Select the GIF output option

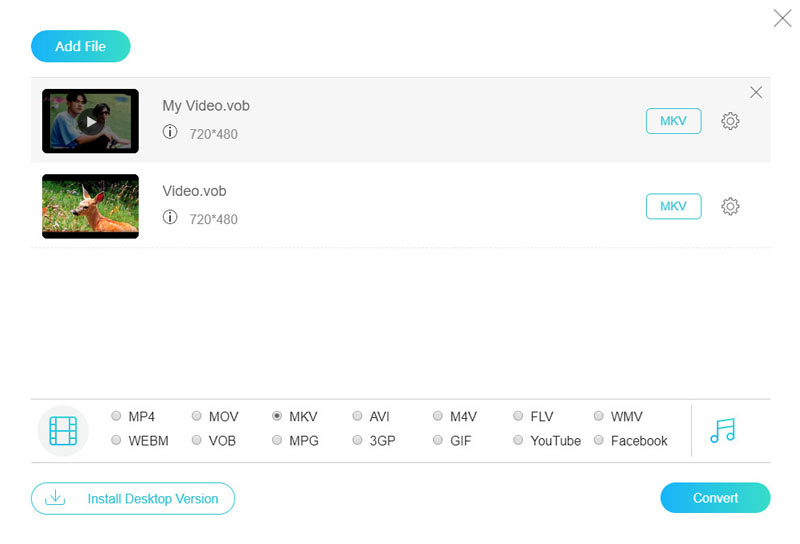pos(438,440)
